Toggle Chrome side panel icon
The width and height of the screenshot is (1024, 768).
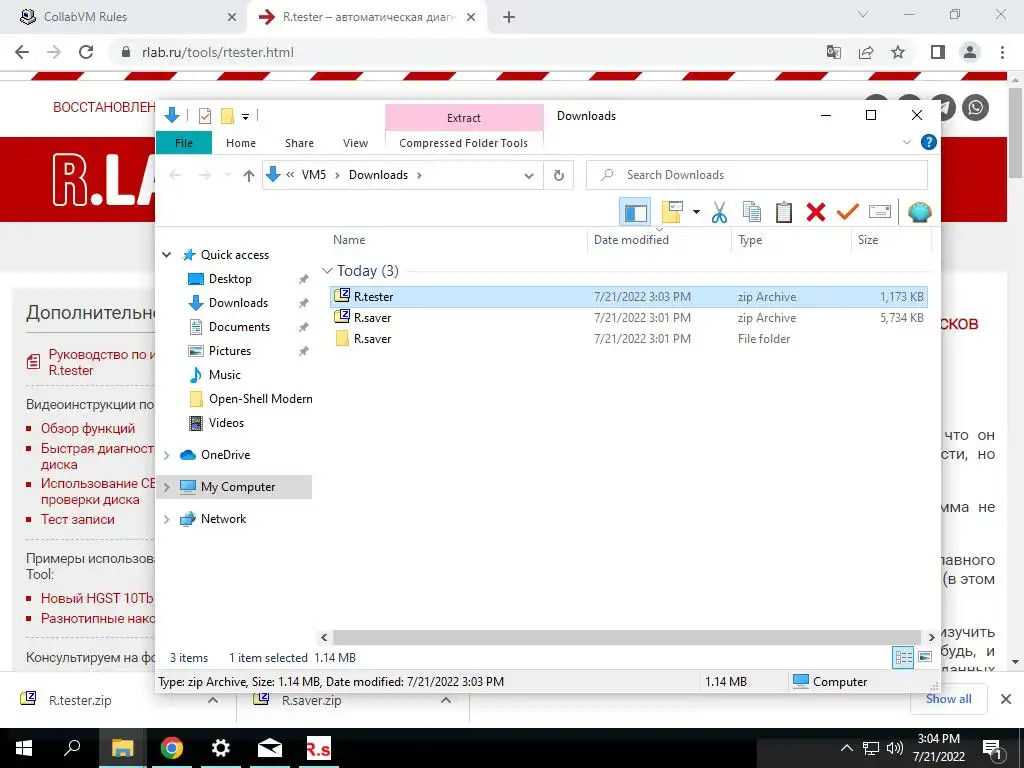(x=938, y=52)
